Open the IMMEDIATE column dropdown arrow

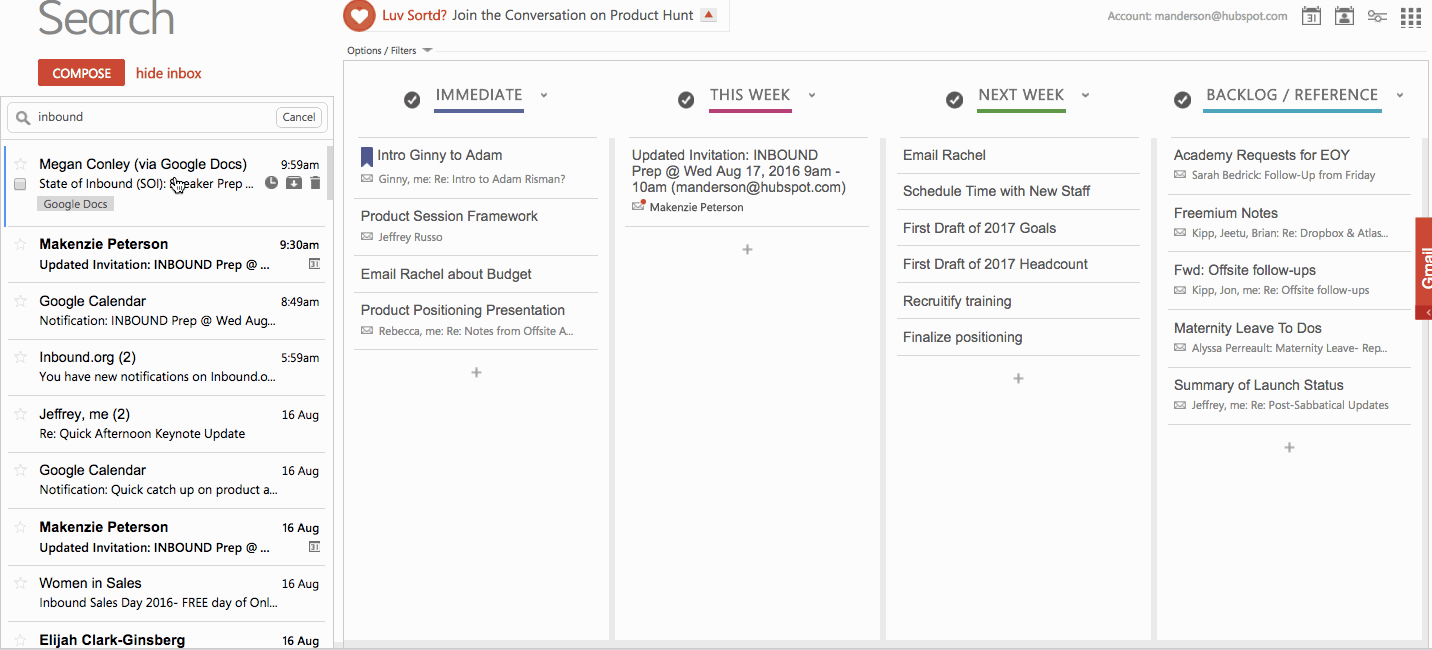pos(543,95)
